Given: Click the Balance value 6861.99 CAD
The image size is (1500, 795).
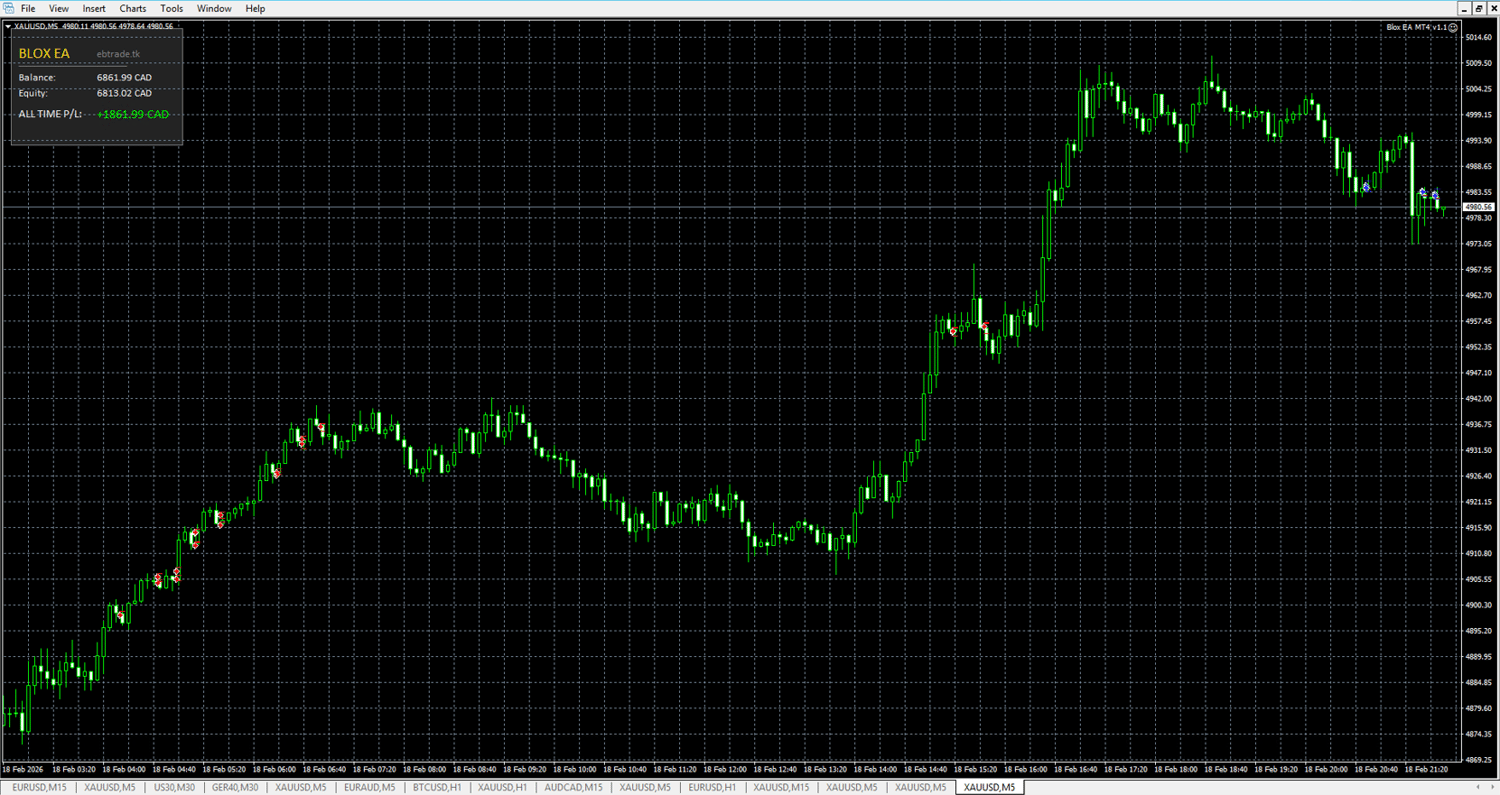Looking at the screenshot, I should pyautogui.click(x=124, y=77).
